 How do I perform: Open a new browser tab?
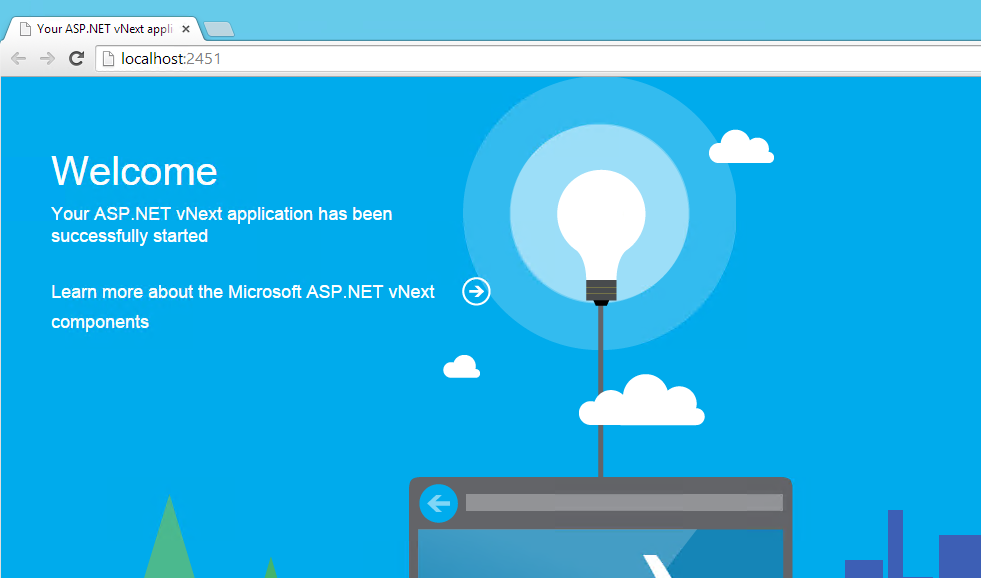click(x=219, y=29)
